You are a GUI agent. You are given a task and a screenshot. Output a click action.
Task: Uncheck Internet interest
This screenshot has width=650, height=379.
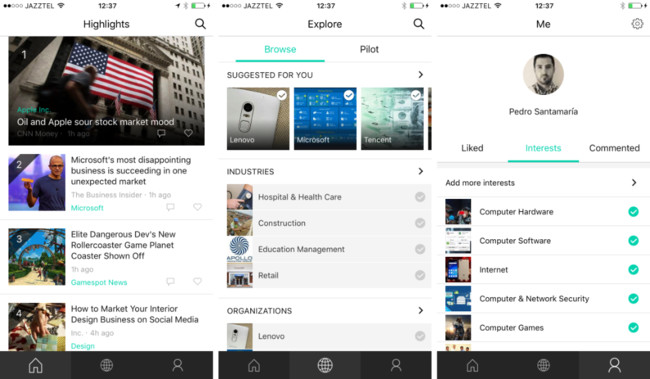[633, 270]
